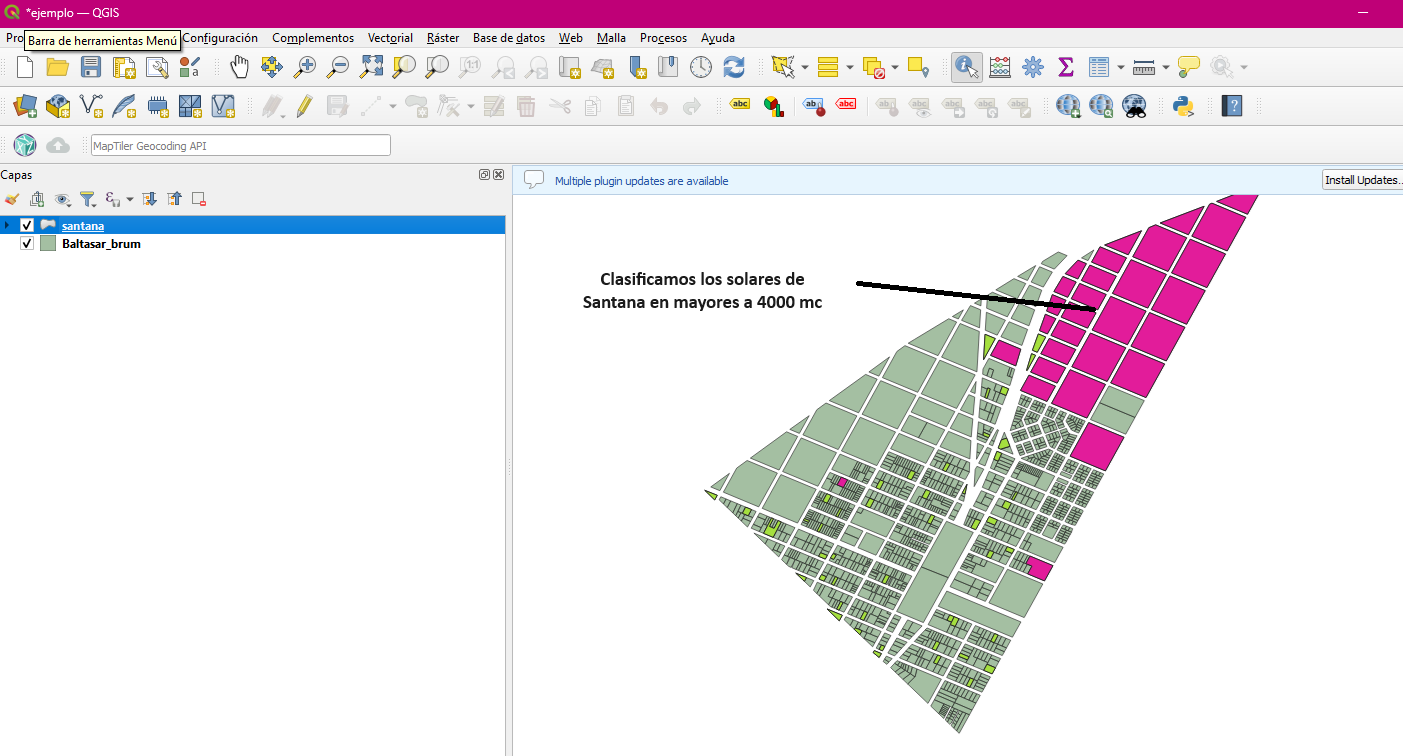Open dropdown arrow next to Select Features tool
This screenshot has width=1403, height=756.
[x=804, y=68]
